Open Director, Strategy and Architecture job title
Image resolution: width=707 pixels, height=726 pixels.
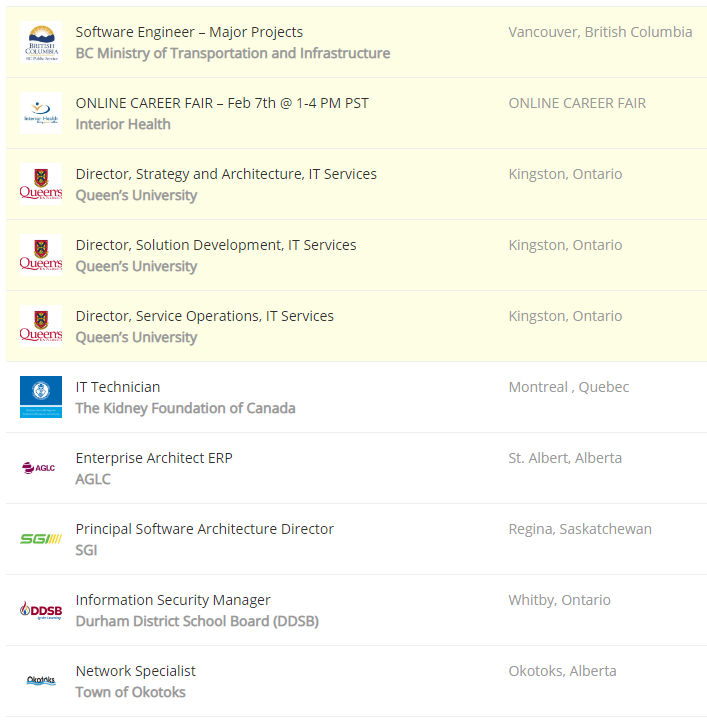tap(226, 174)
